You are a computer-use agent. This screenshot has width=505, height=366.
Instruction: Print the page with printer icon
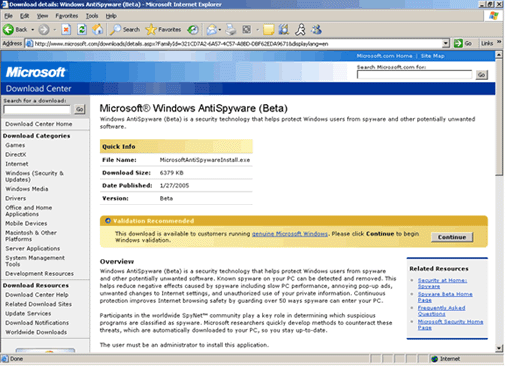point(231,30)
